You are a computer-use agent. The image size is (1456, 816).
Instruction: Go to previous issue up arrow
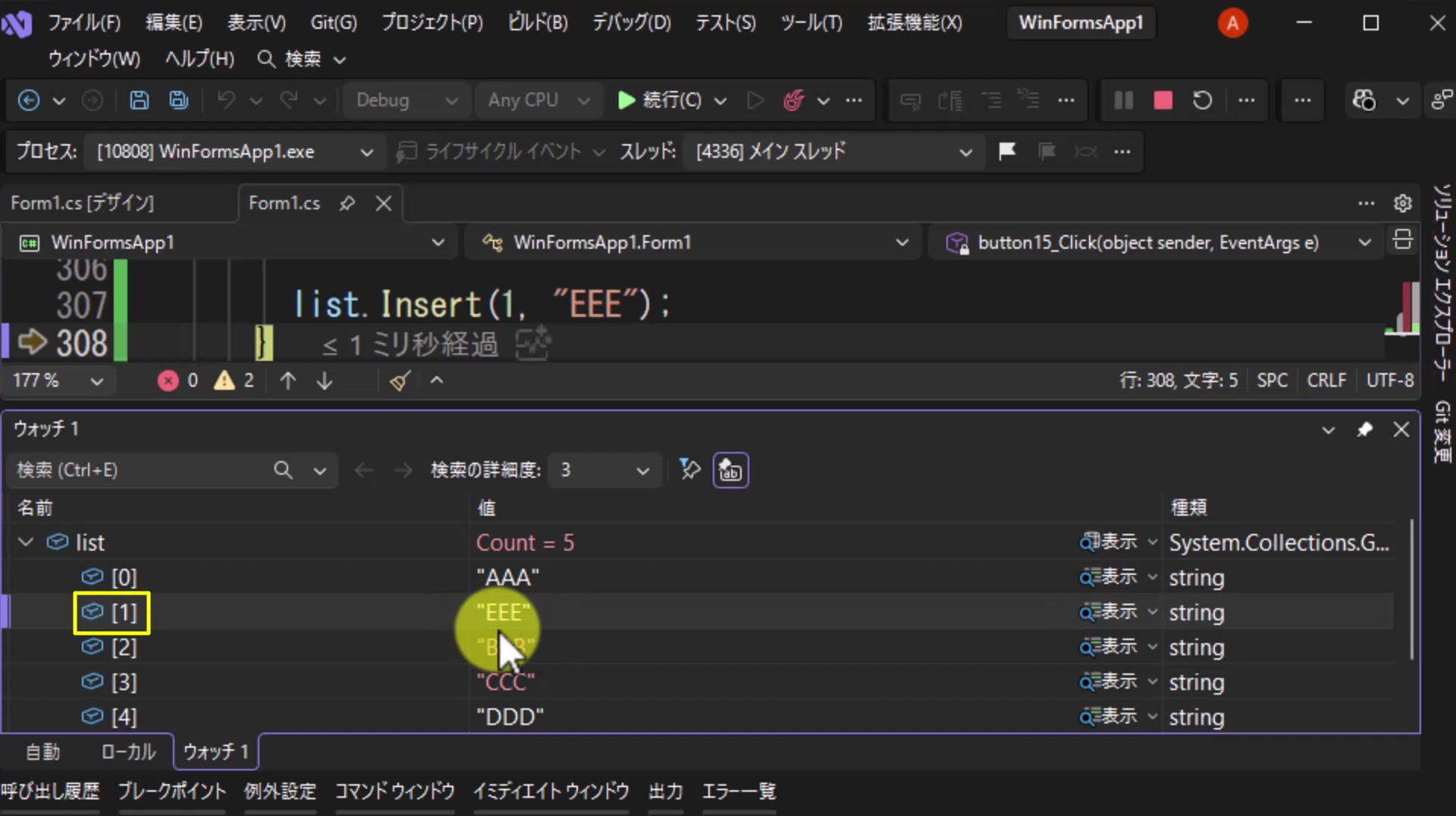tap(287, 381)
